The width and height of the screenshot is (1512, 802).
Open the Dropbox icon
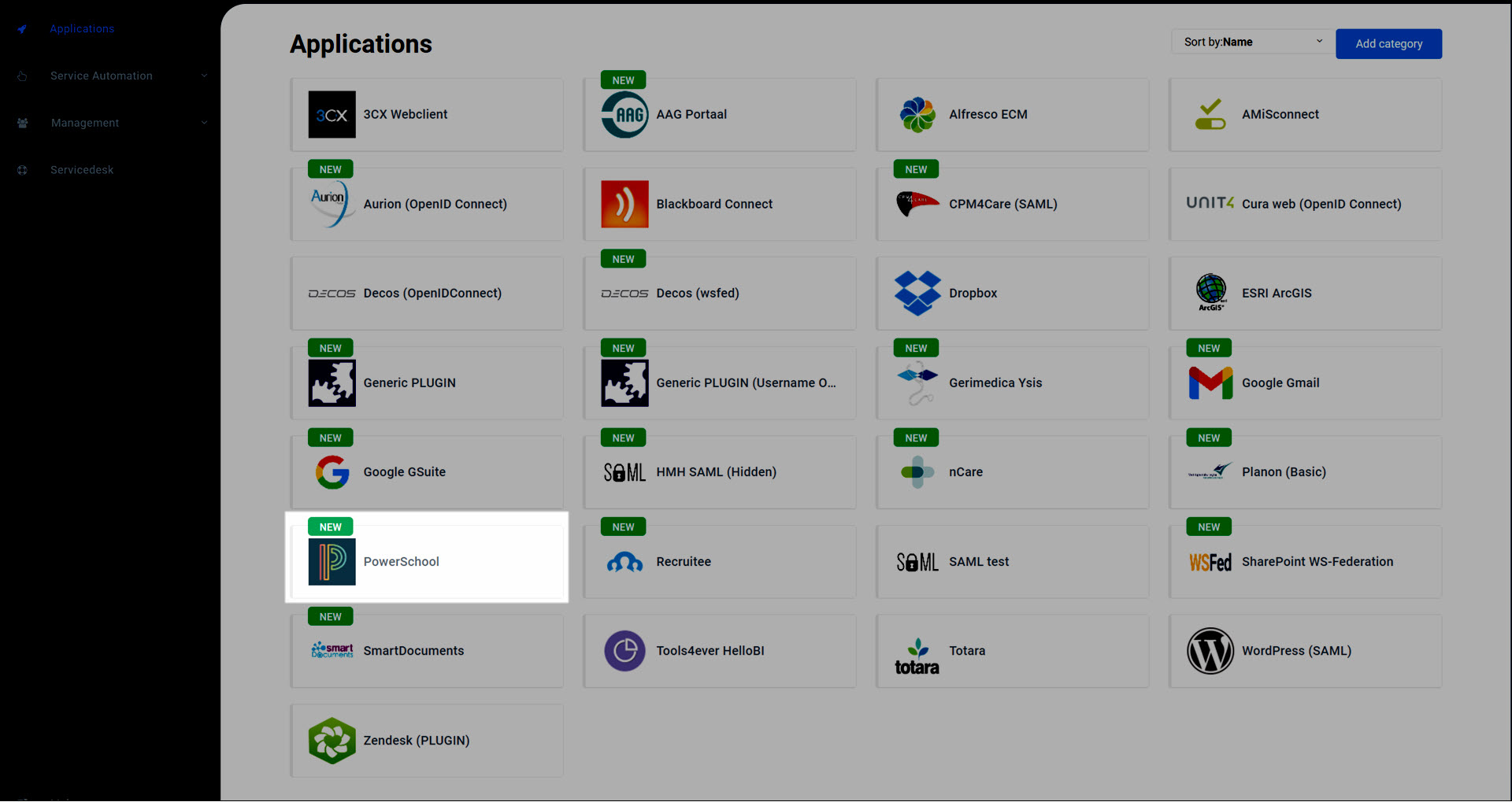[x=917, y=294]
